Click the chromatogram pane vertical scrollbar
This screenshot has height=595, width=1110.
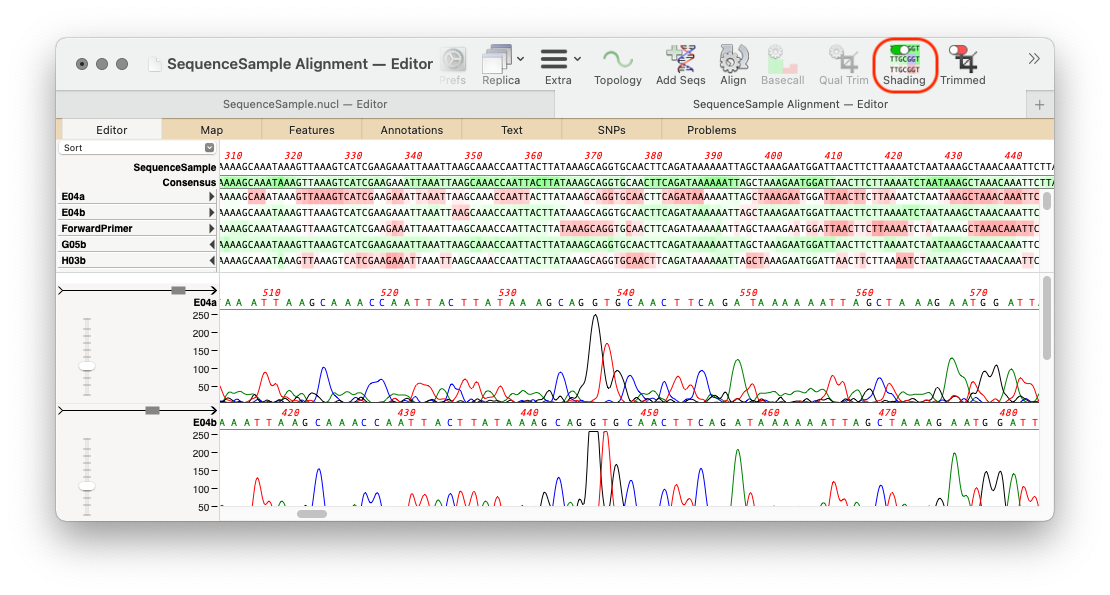click(x=1047, y=318)
